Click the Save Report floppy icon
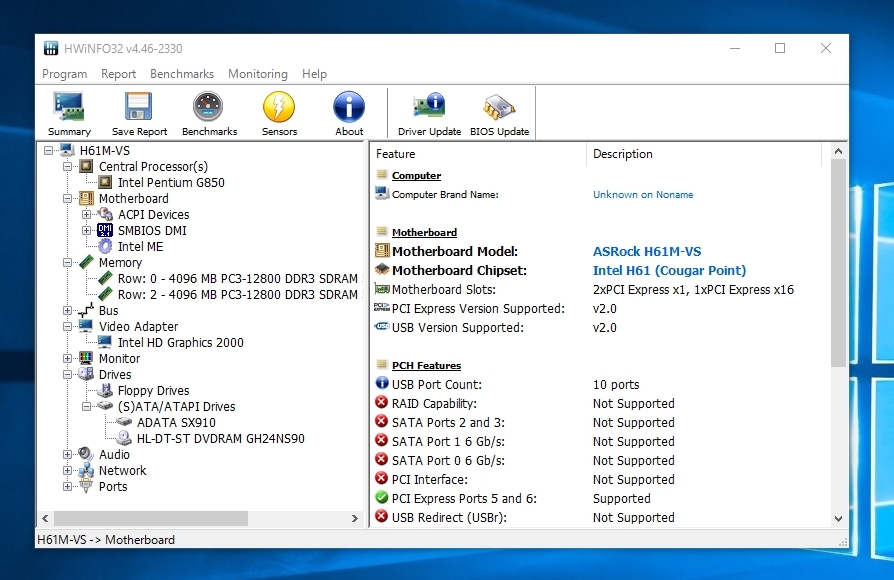This screenshot has width=894, height=580. [139, 107]
